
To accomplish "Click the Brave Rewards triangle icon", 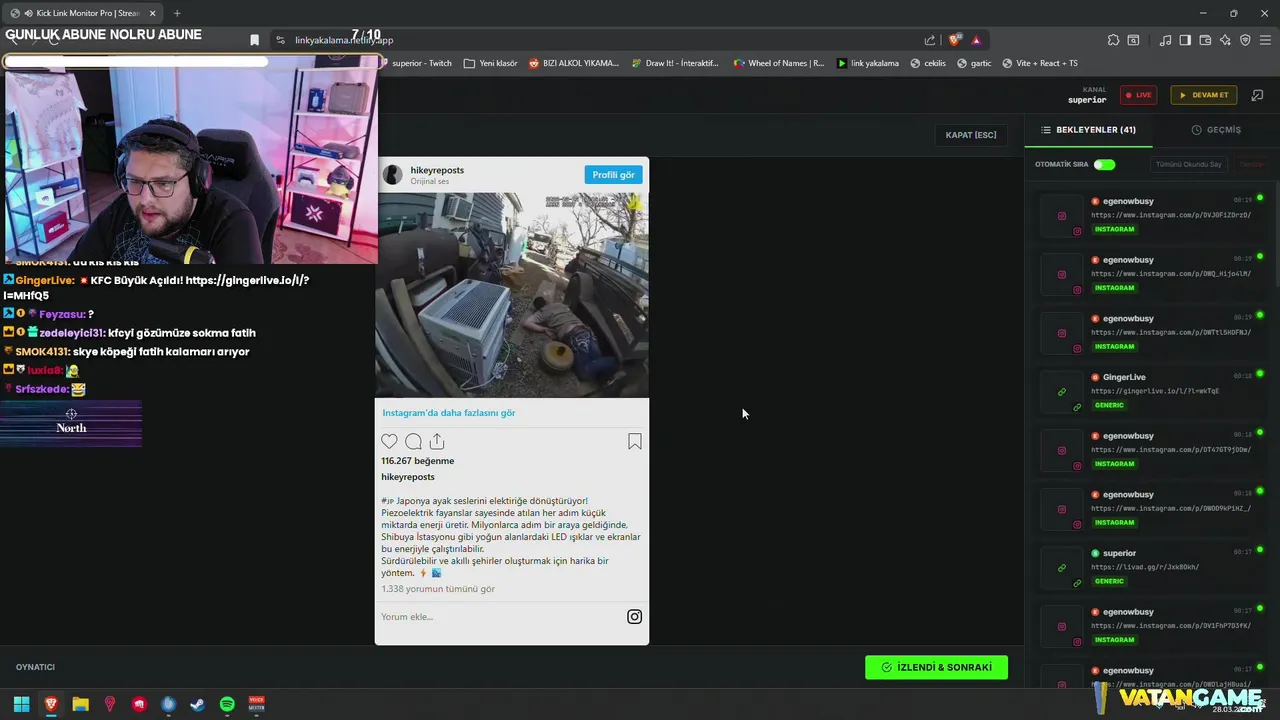I will pos(976,40).
